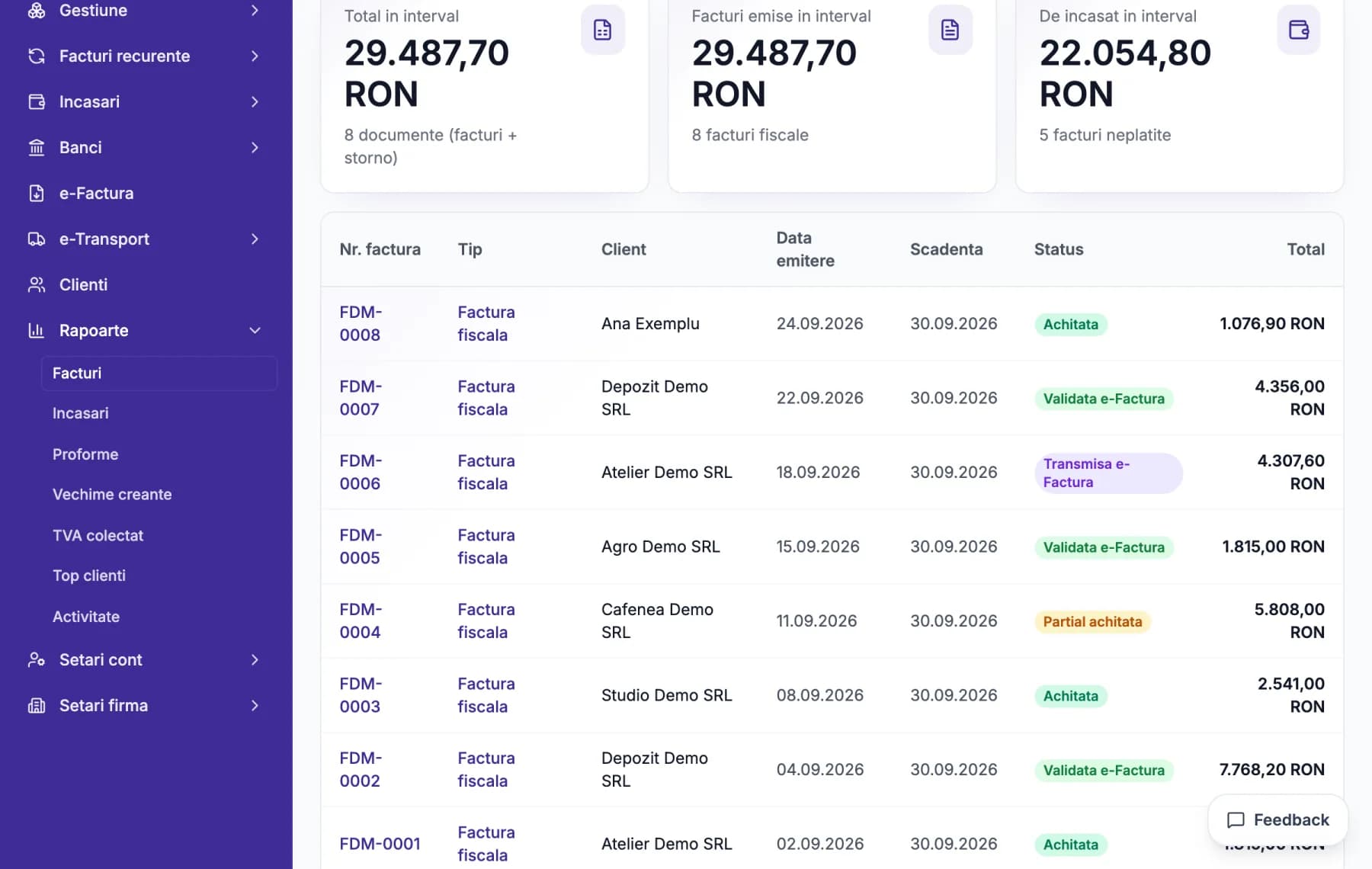Open invoice FDM-0008 link
This screenshot has height=869, width=1372.
pos(361,323)
